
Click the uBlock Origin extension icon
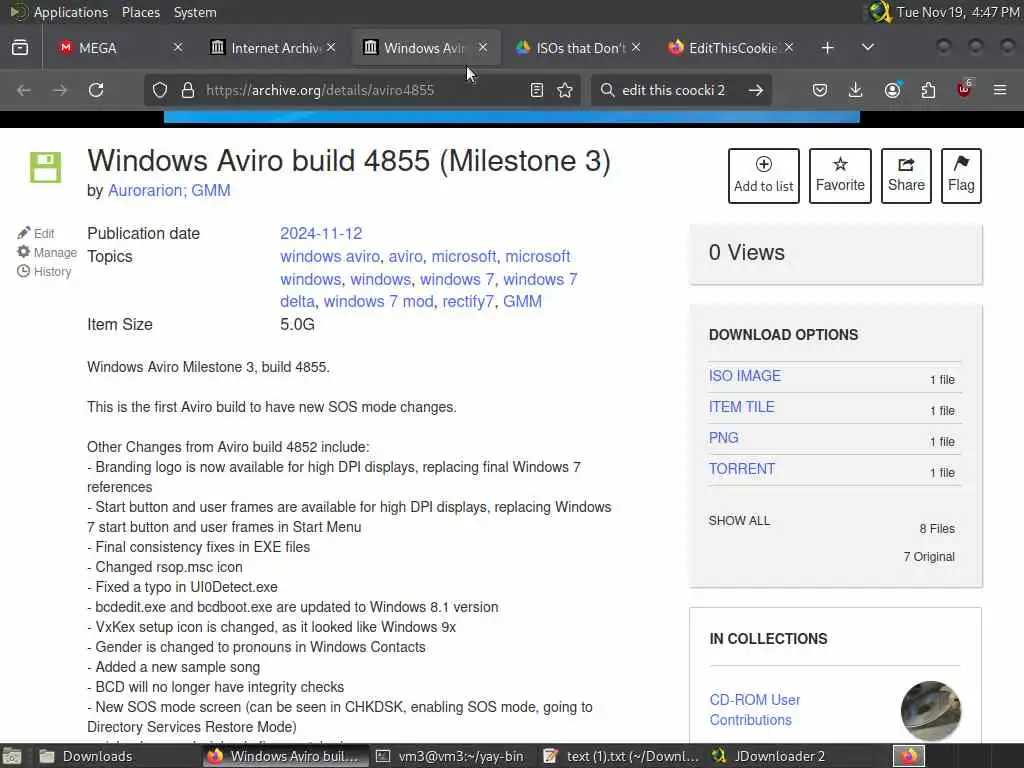click(x=964, y=89)
